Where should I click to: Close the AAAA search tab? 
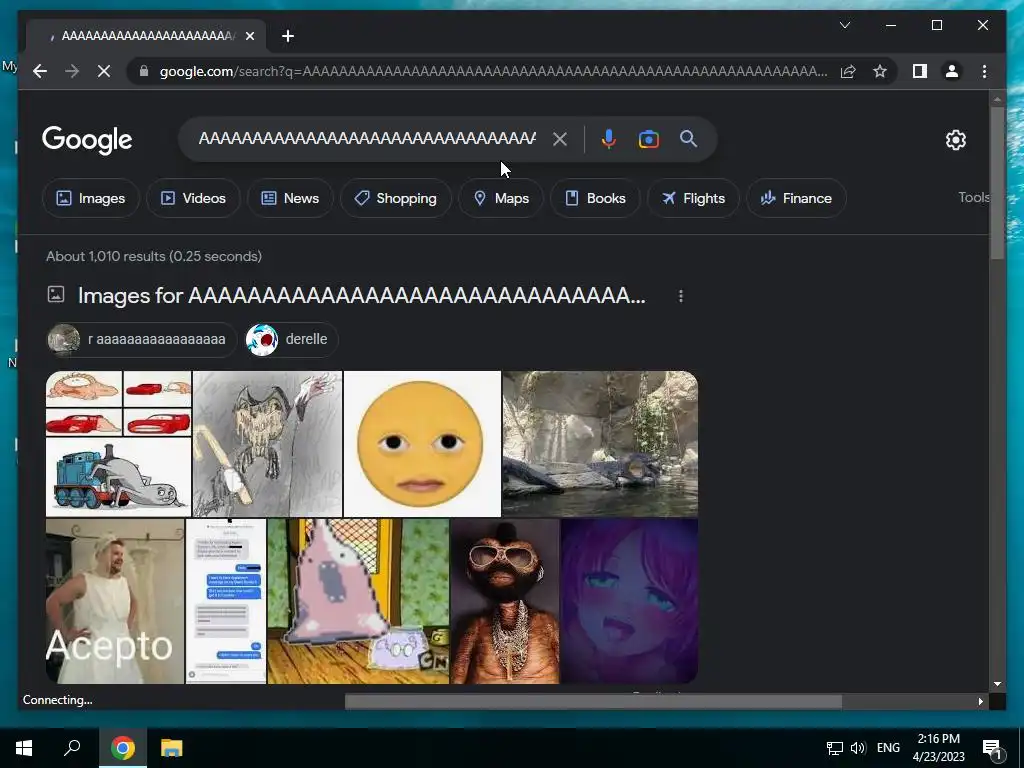coord(249,36)
